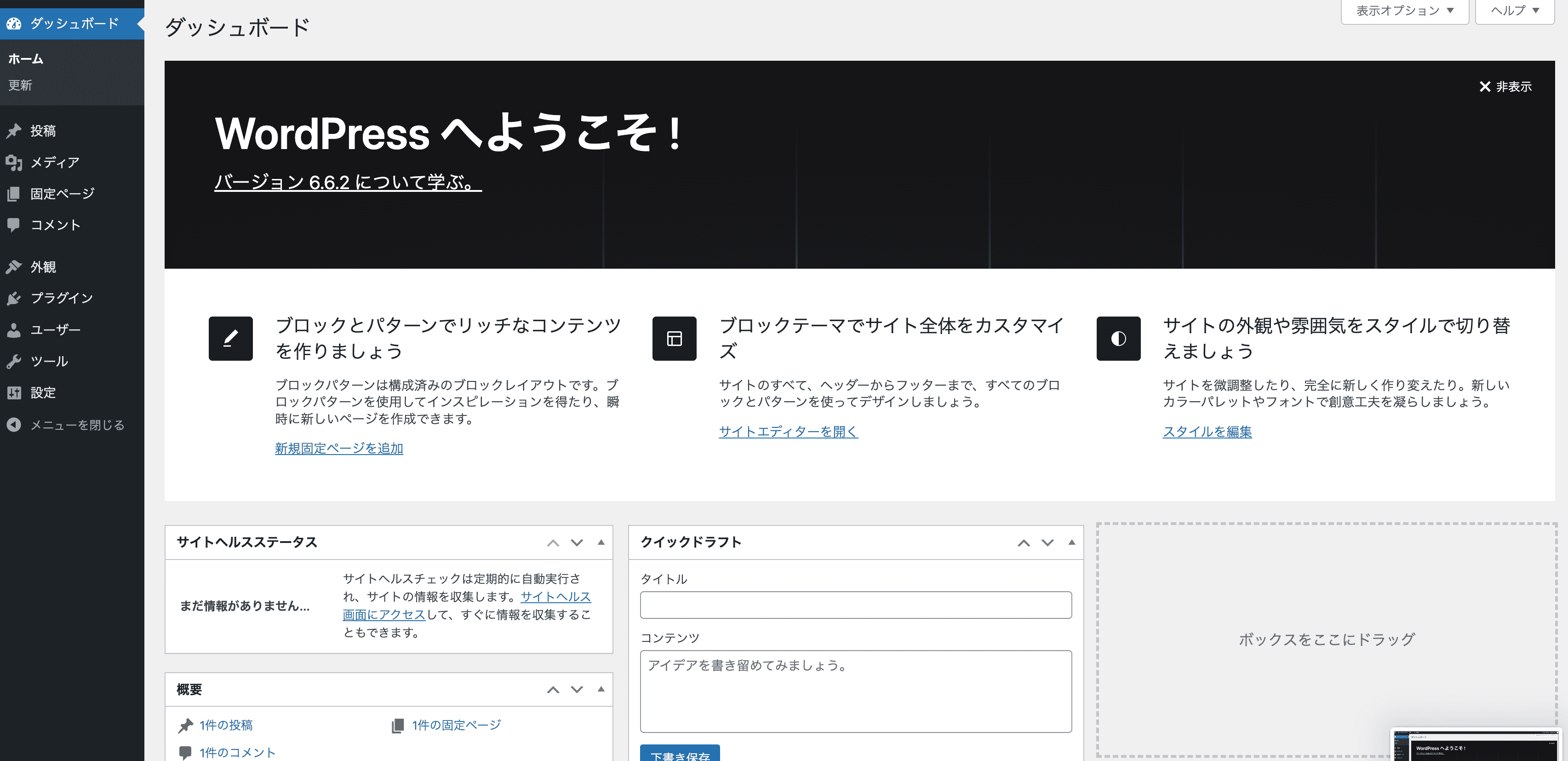Collapse the 概要 panel

tap(601, 690)
